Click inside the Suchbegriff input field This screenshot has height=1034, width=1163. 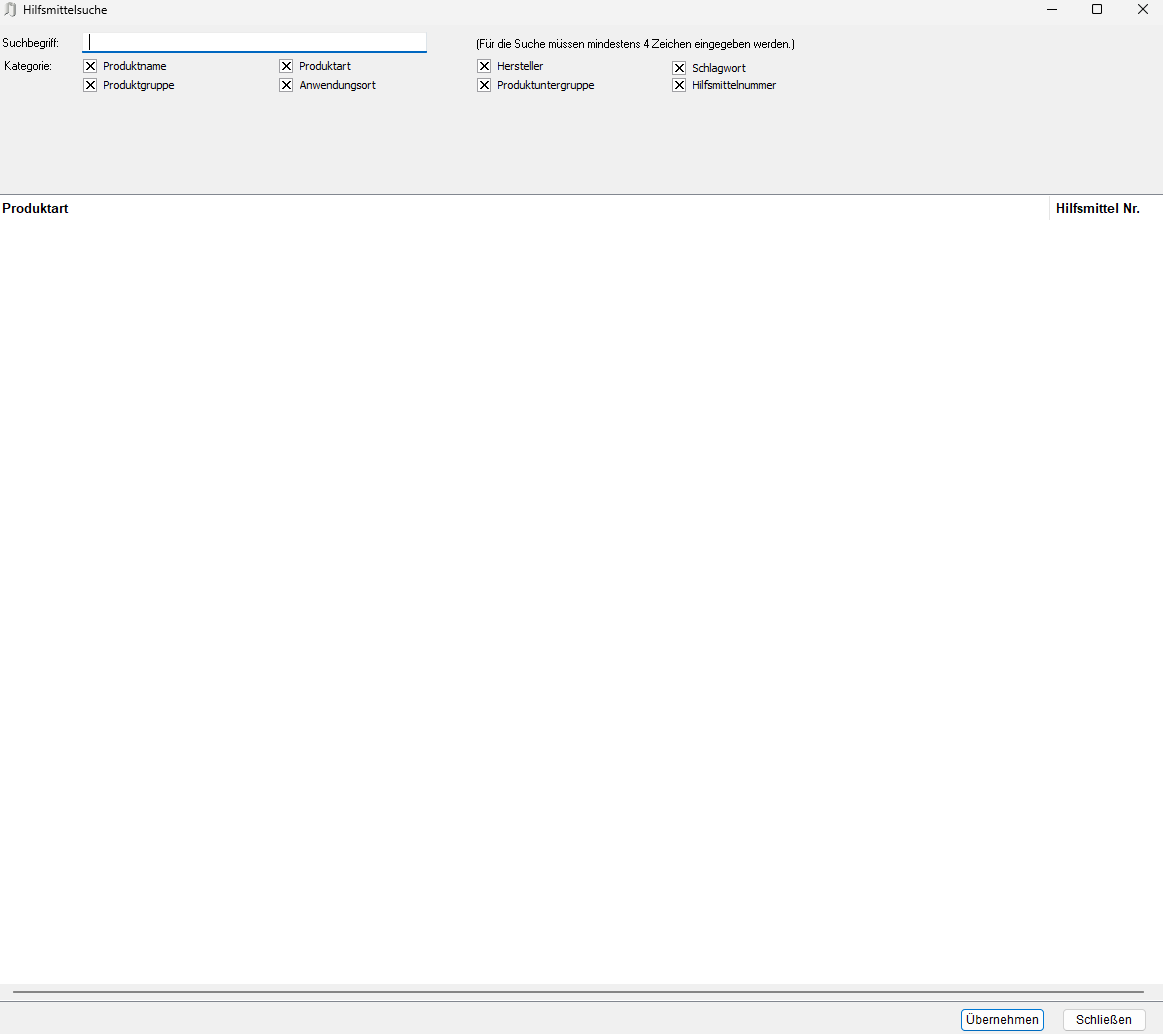tap(254, 42)
